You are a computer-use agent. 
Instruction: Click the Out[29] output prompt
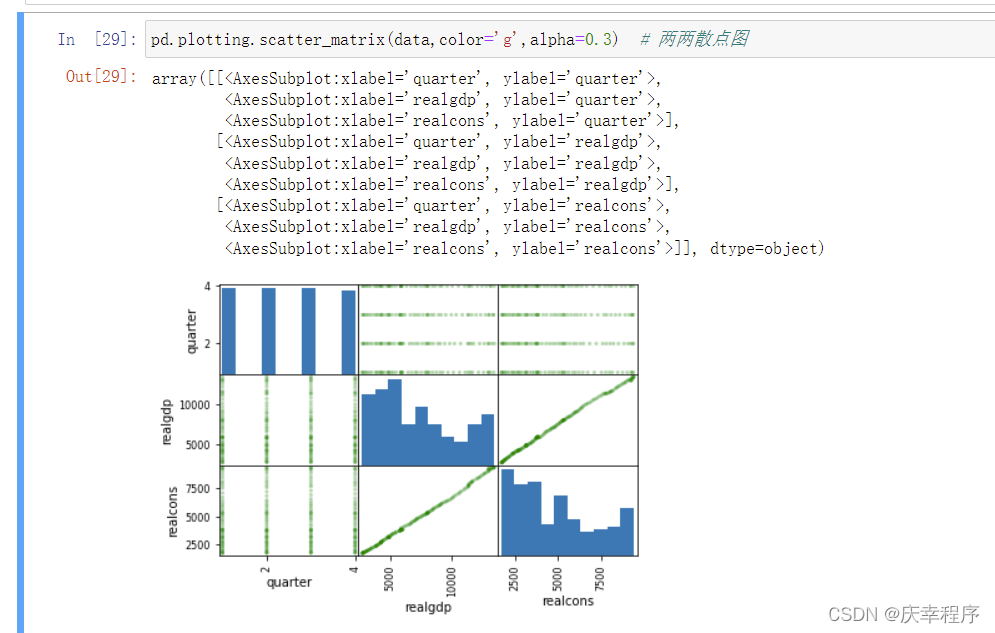coord(101,76)
